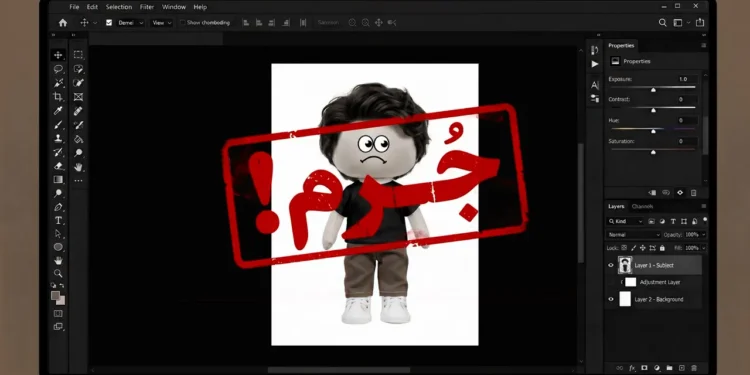The height and width of the screenshot is (375, 750).
Task: Select the Hand tool in the left column
Action: [58, 261]
